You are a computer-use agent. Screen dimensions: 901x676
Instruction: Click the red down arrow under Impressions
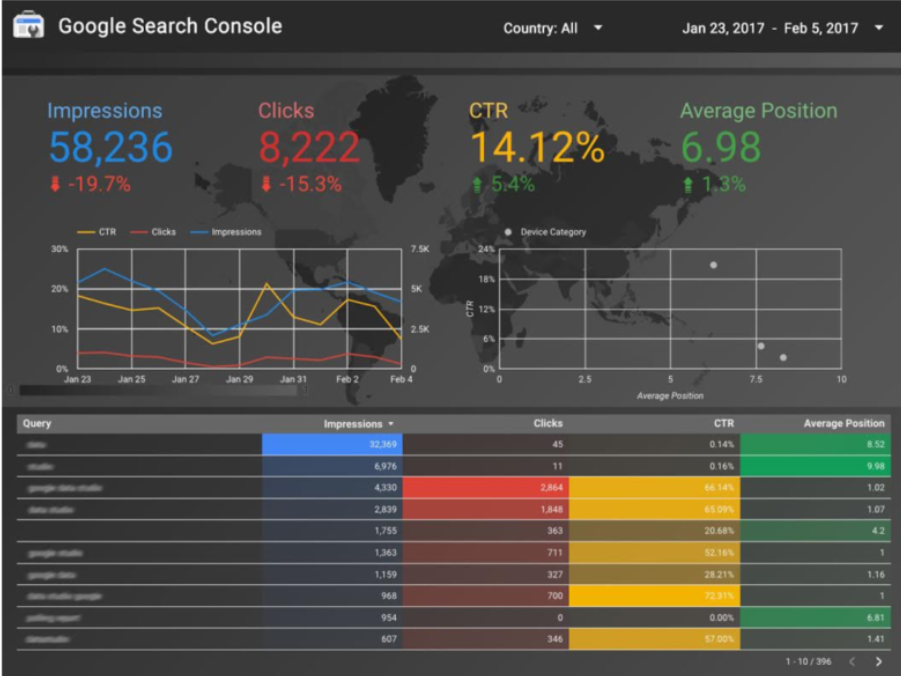tap(54, 184)
